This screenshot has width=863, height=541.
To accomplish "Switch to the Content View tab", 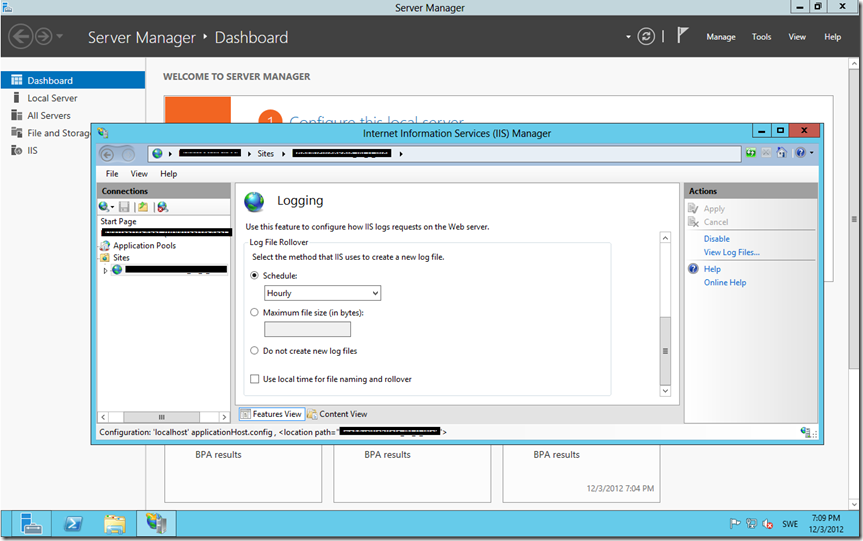I will coord(337,414).
